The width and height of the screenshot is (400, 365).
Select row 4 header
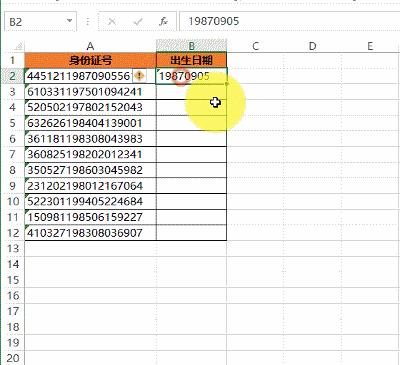tap(13, 107)
